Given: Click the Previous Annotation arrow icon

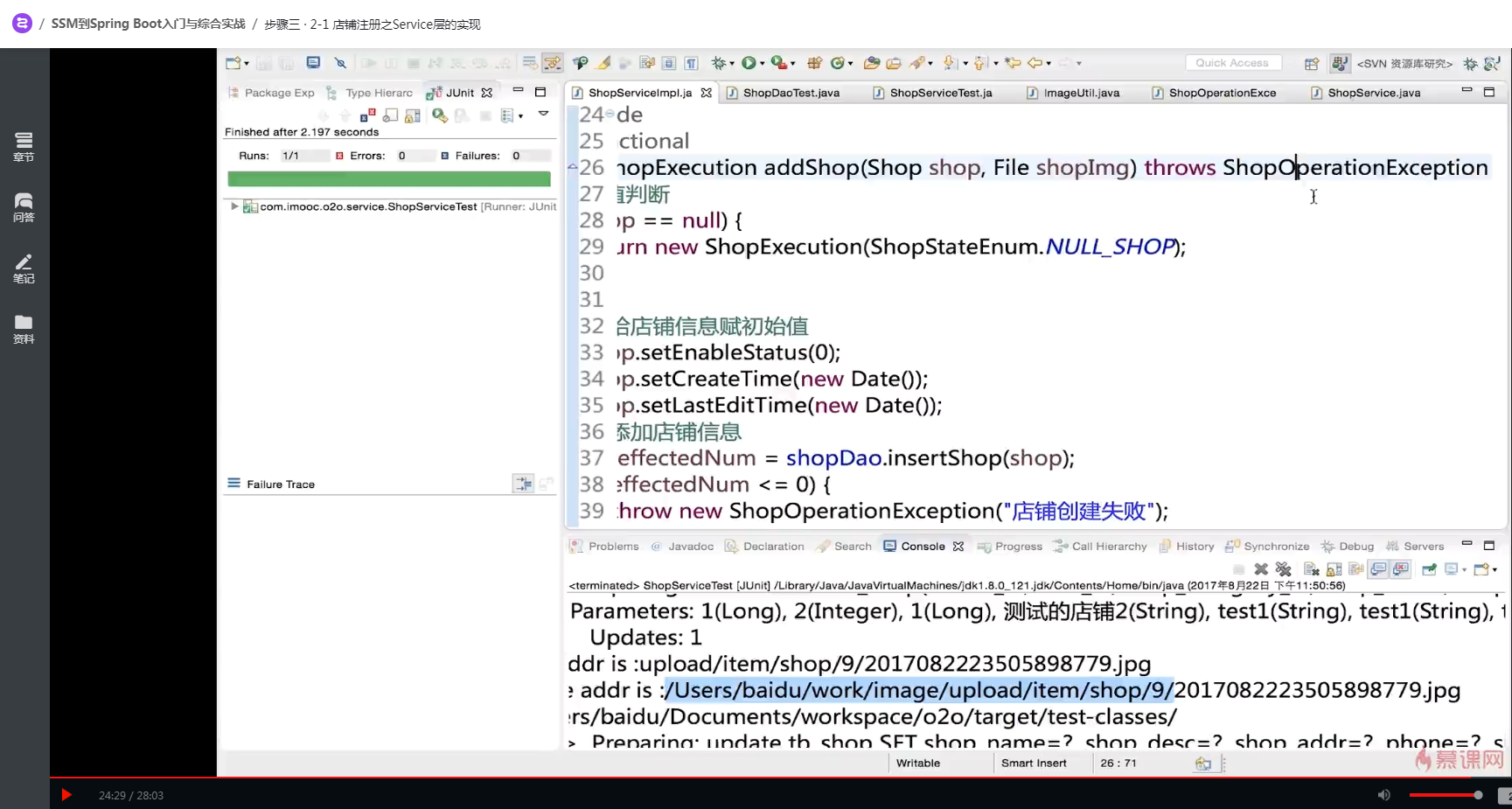Looking at the screenshot, I should pos(980,63).
